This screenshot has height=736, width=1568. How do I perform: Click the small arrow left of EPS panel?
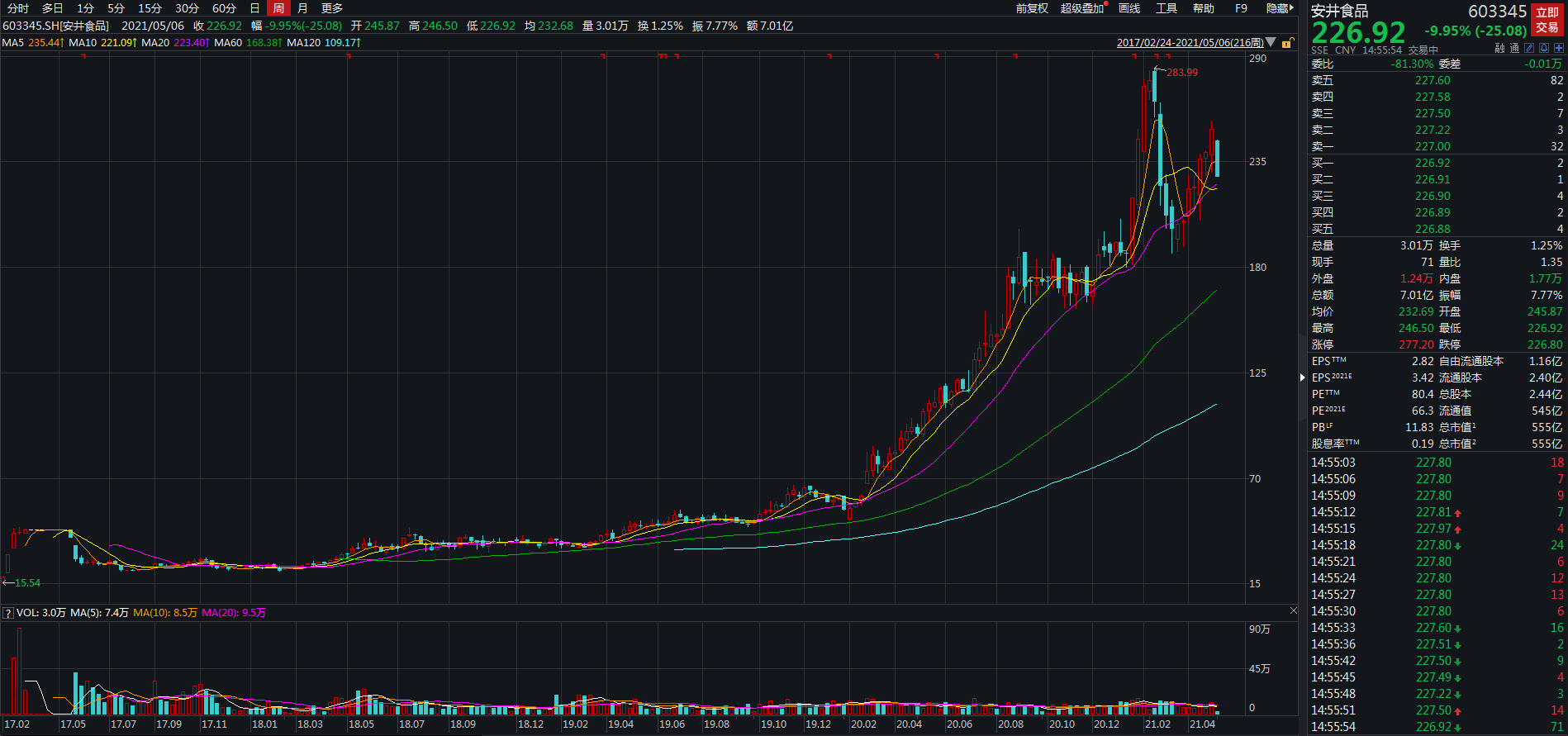1303,377
